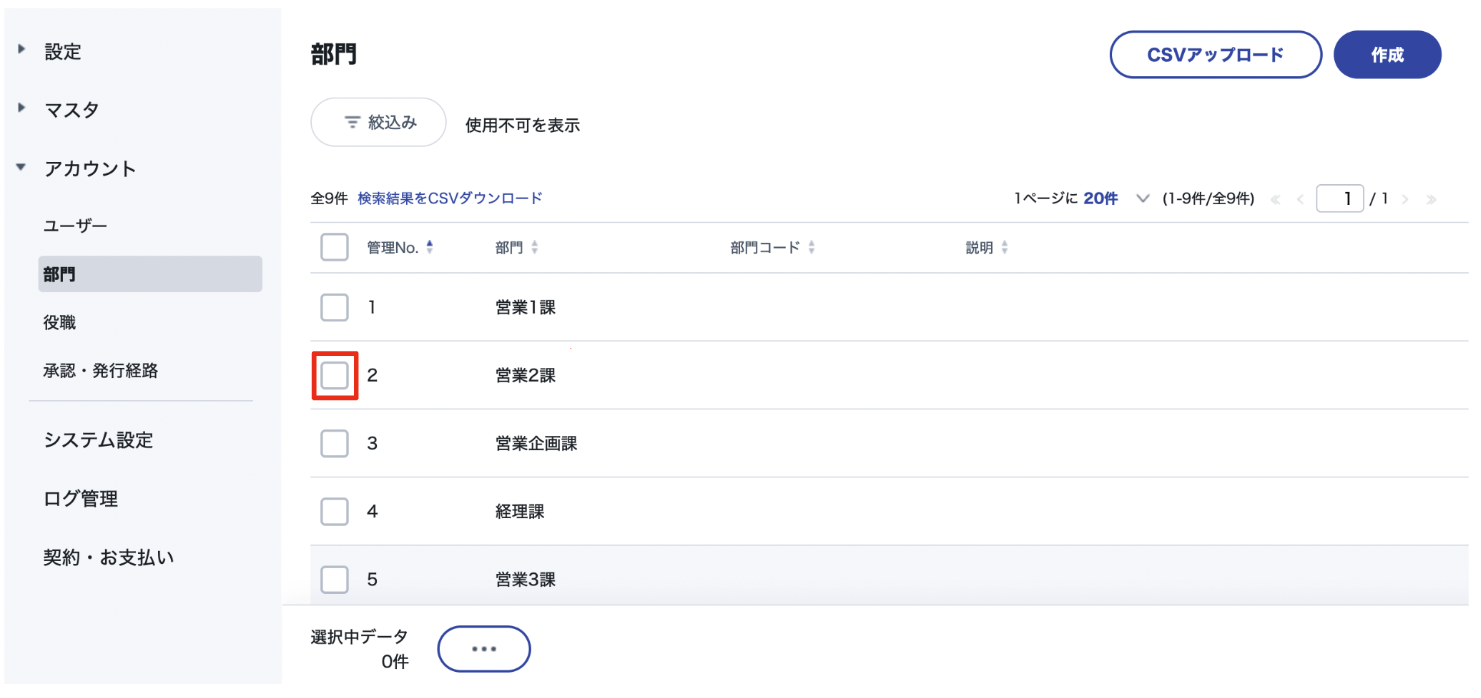Go to last page with double-right arrow

point(1431,199)
